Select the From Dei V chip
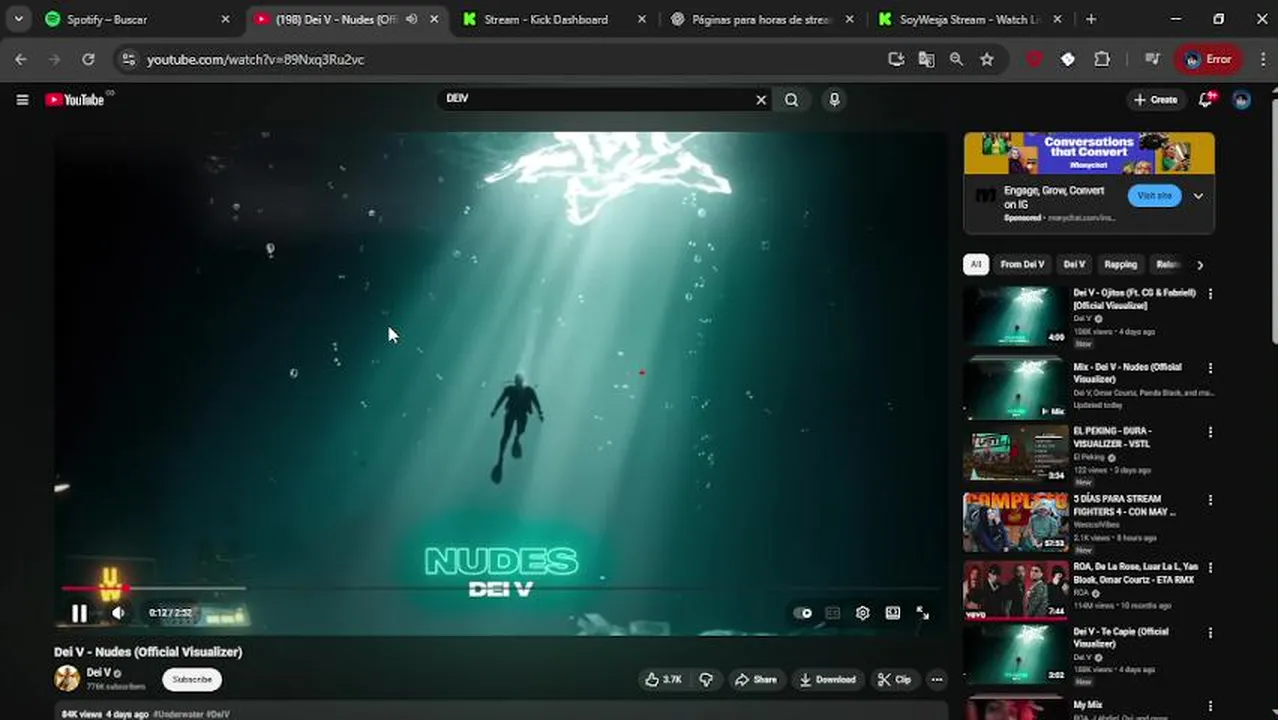 (x=1022, y=264)
